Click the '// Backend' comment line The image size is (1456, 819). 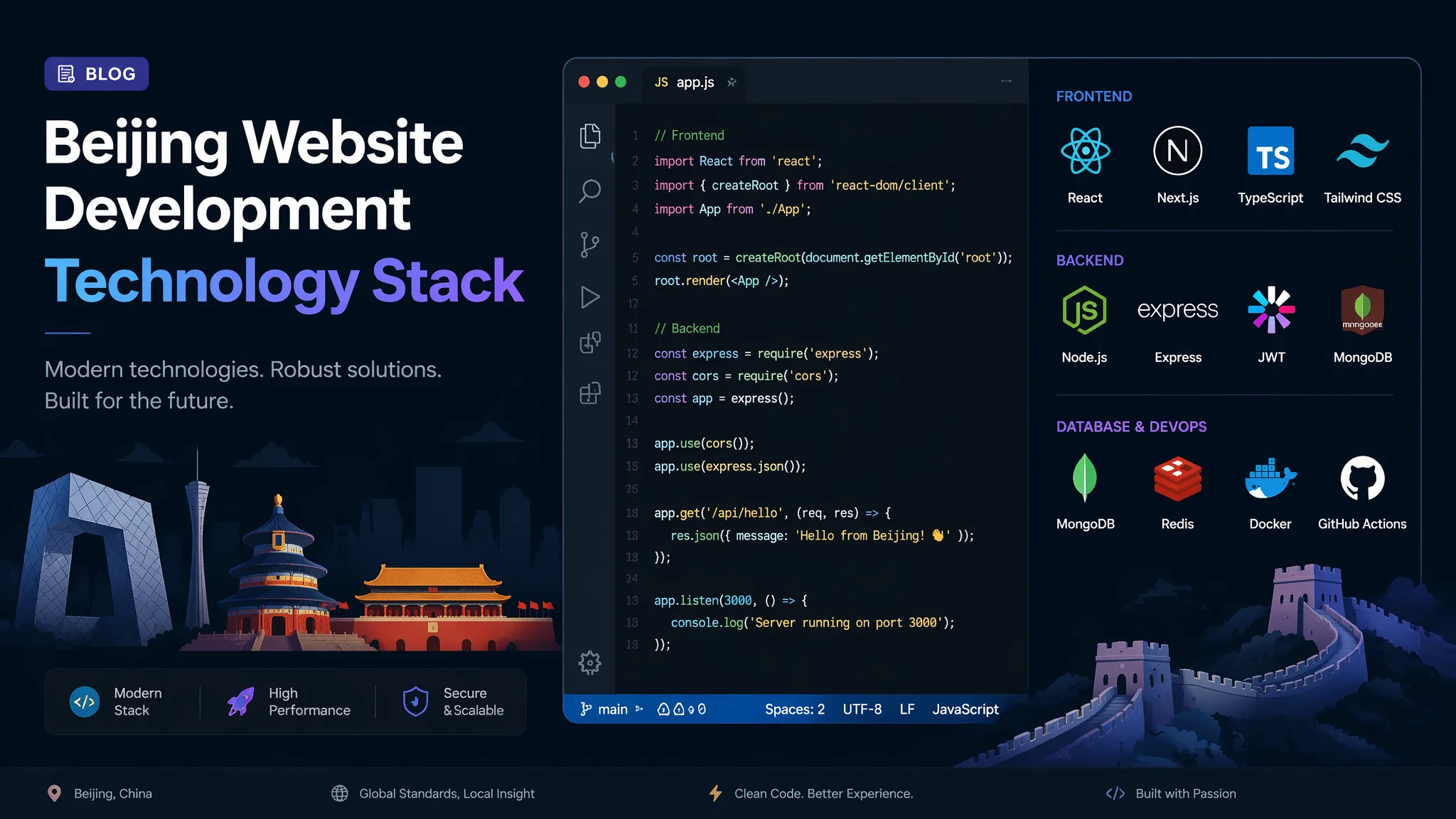687,328
